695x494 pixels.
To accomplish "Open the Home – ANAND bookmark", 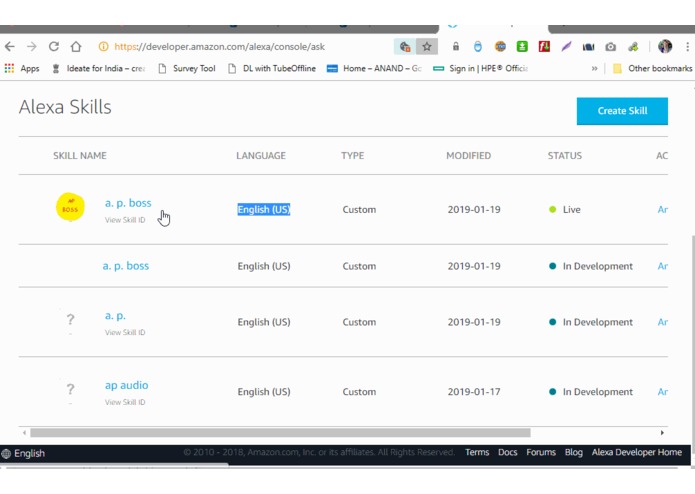I will [375, 69].
